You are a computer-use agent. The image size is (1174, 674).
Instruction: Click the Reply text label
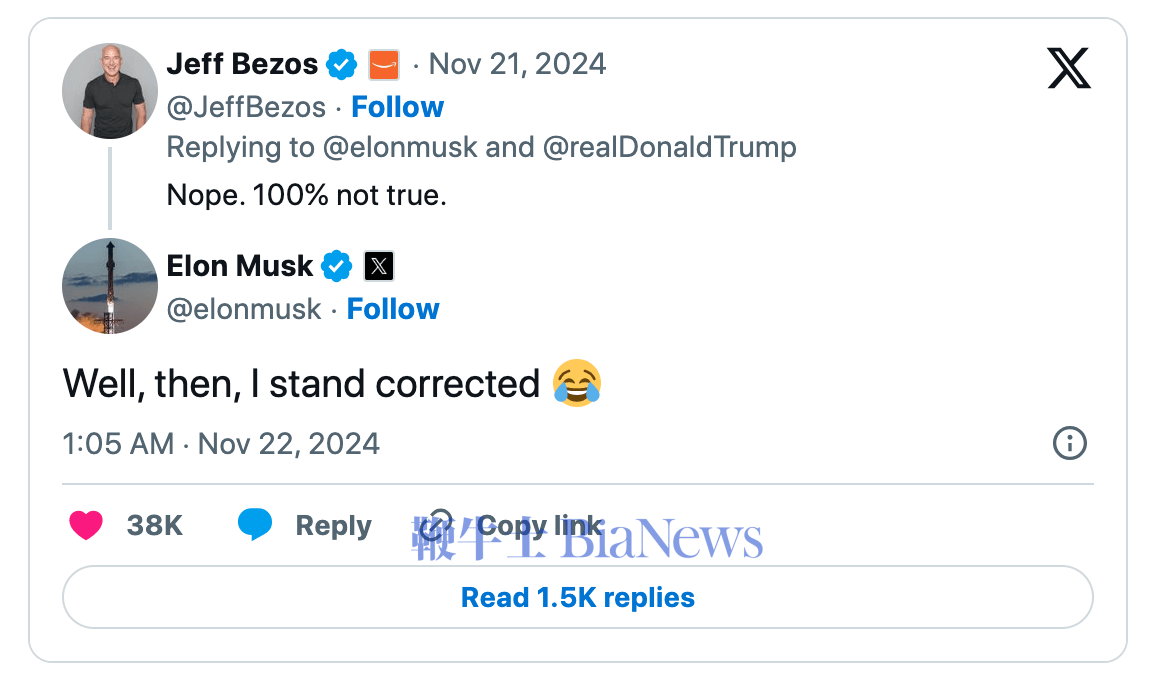click(333, 526)
